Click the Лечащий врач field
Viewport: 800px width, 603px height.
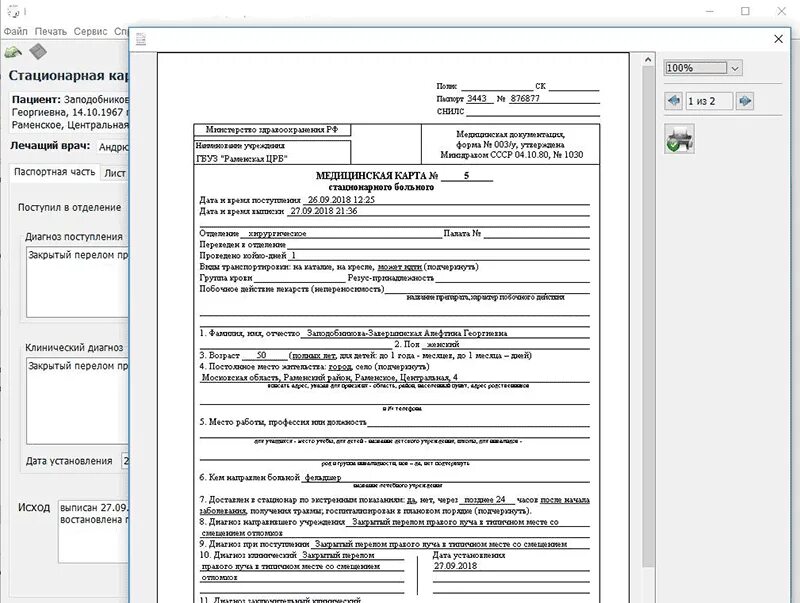[x=113, y=147]
